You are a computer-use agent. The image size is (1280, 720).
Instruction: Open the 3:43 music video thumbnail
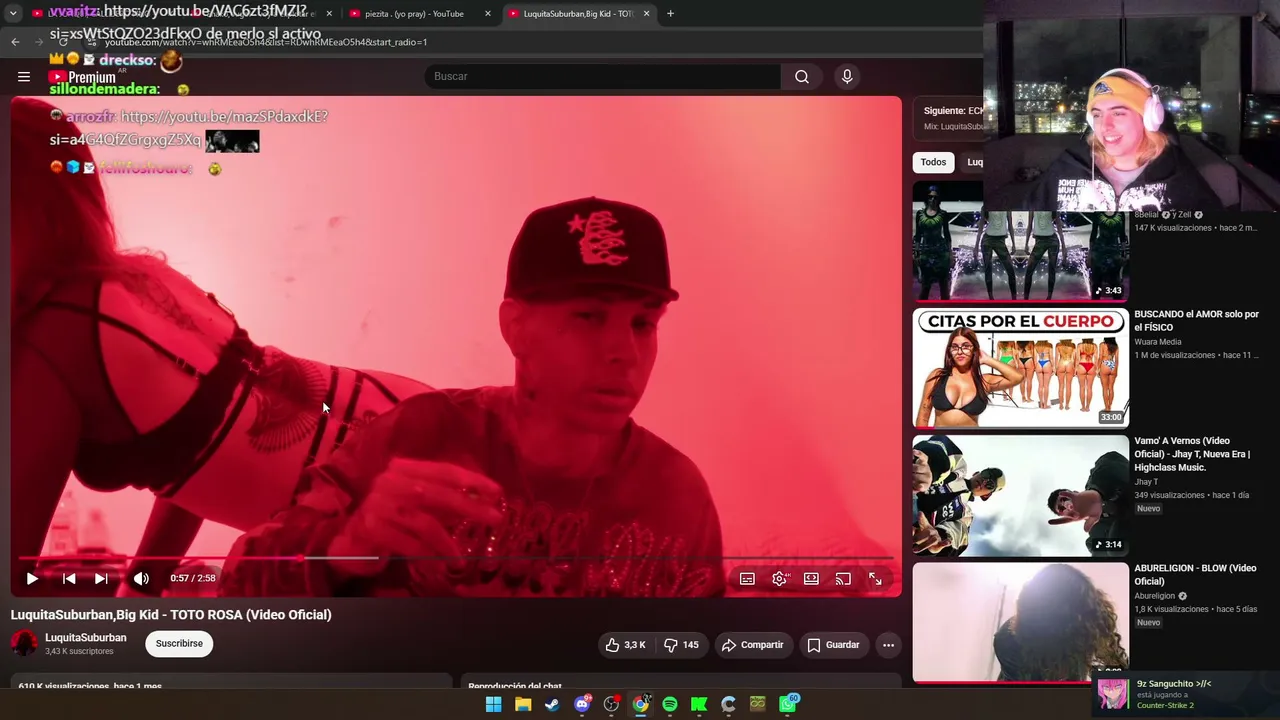pos(1020,240)
